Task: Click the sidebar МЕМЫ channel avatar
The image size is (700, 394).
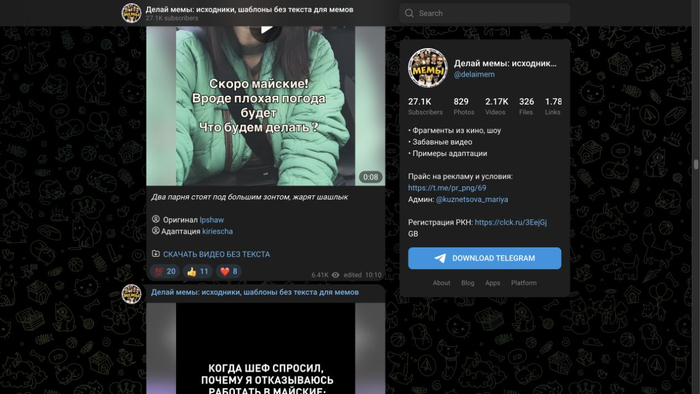Action: click(428, 68)
